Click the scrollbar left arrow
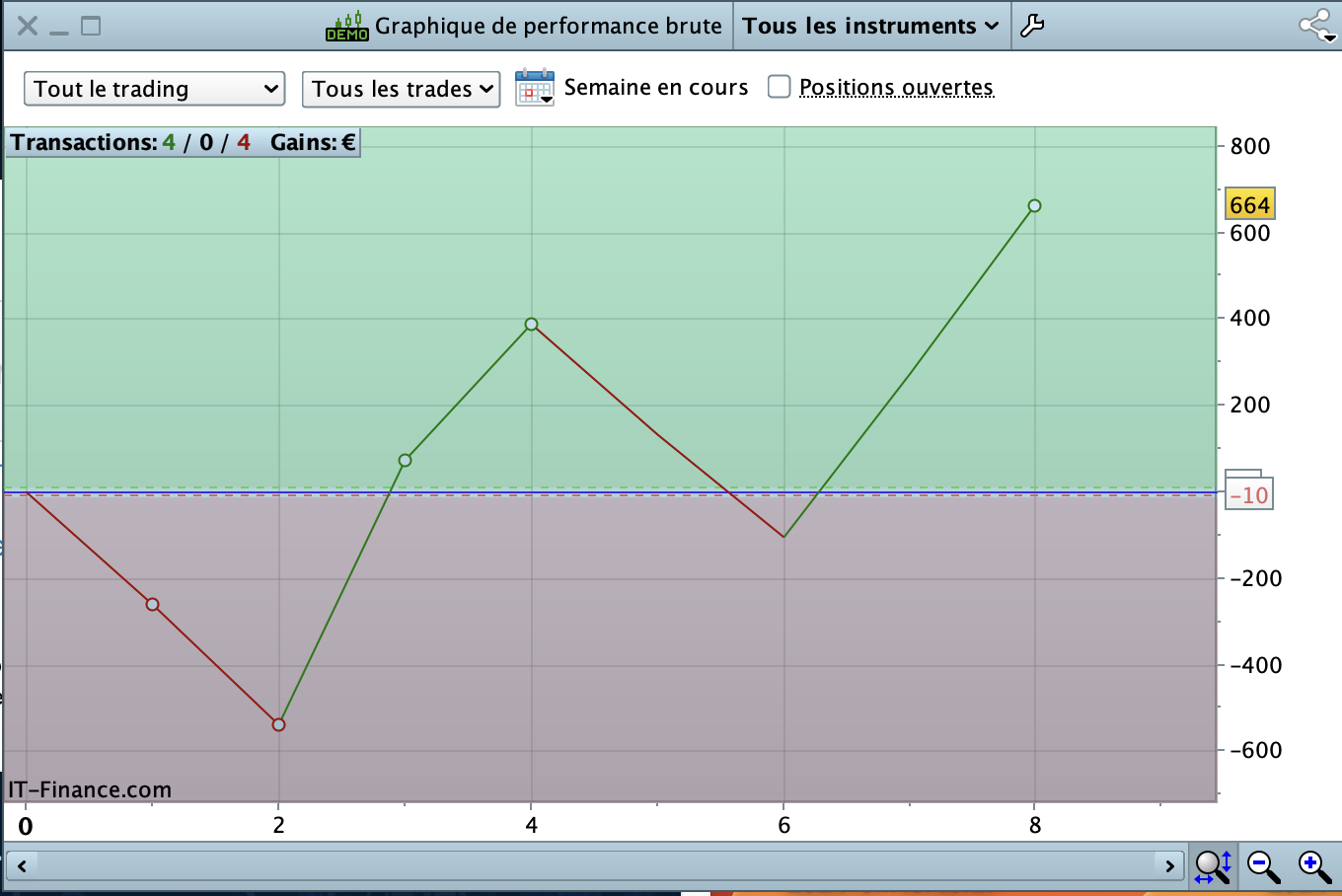The width and height of the screenshot is (1342, 896). 22,866
